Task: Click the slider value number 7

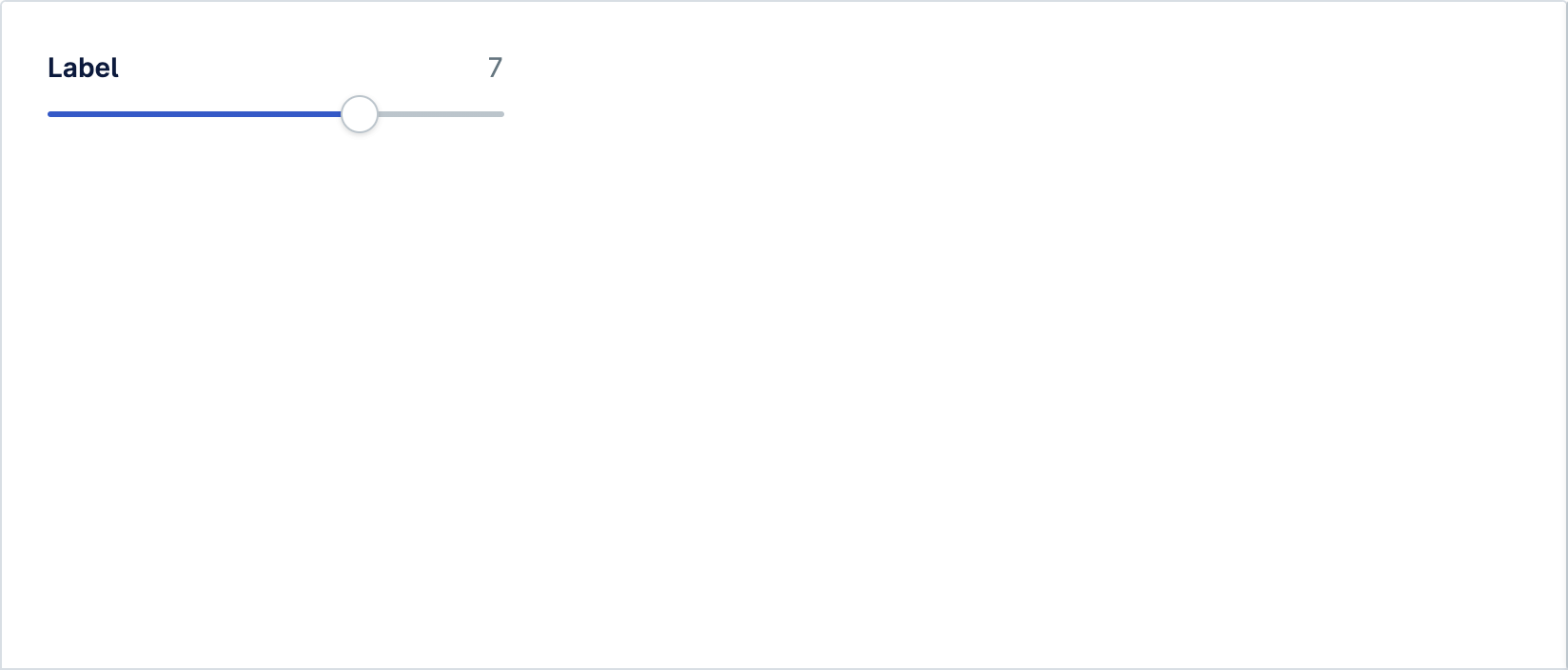Action: point(495,68)
